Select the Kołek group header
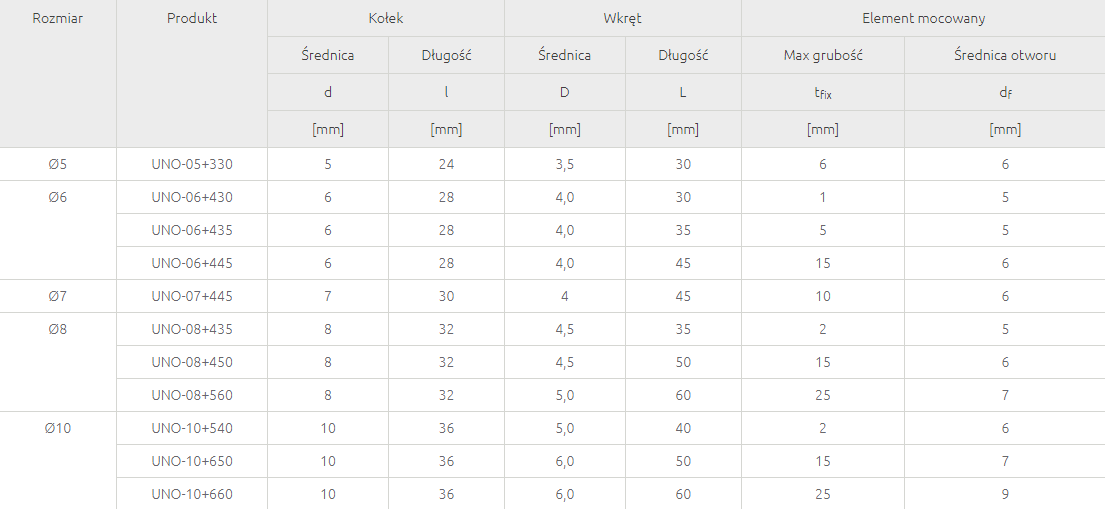Screen dimensions: 1105x509 coord(386,18)
